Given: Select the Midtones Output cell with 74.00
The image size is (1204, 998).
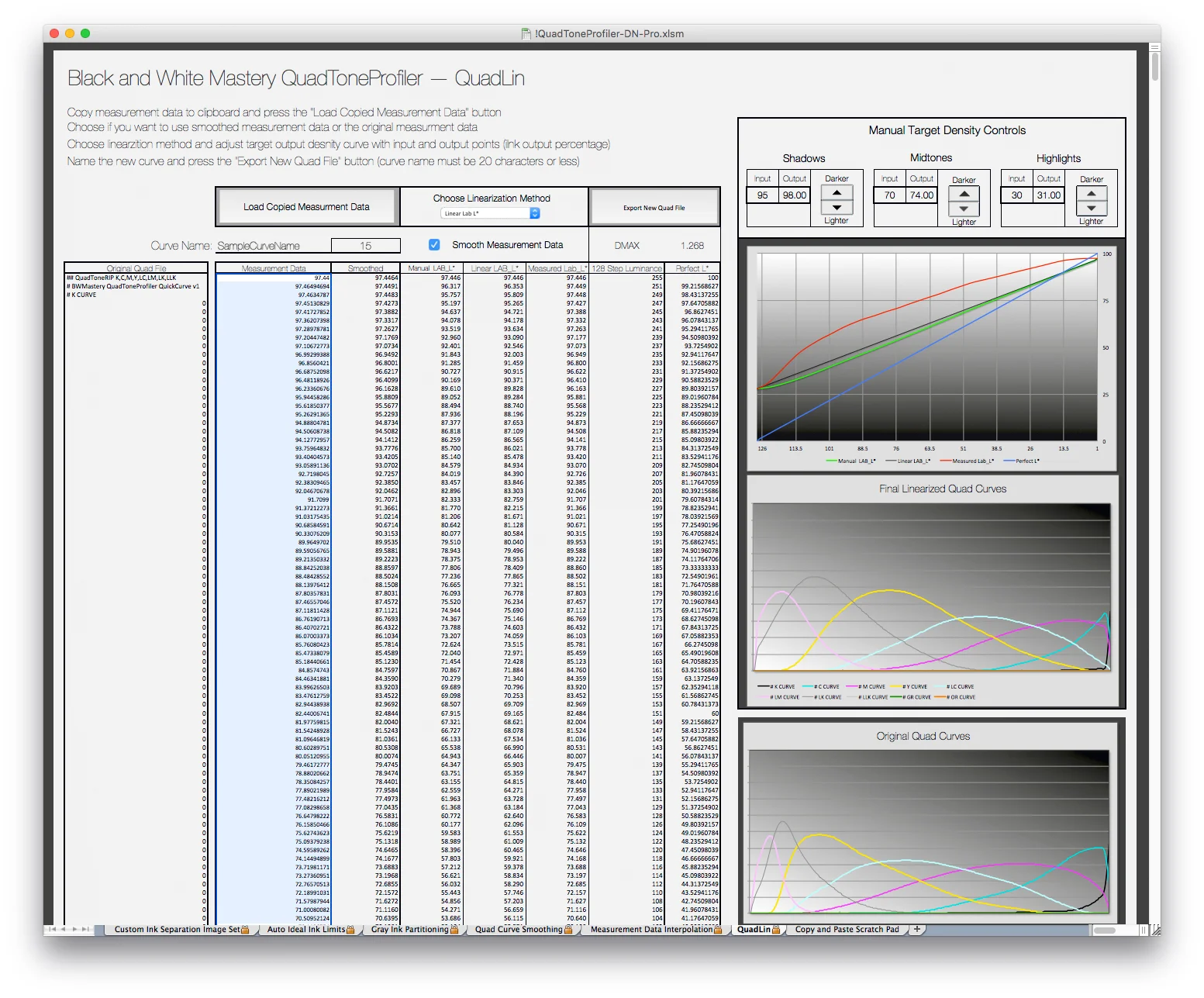Looking at the screenshot, I should click(921, 195).
